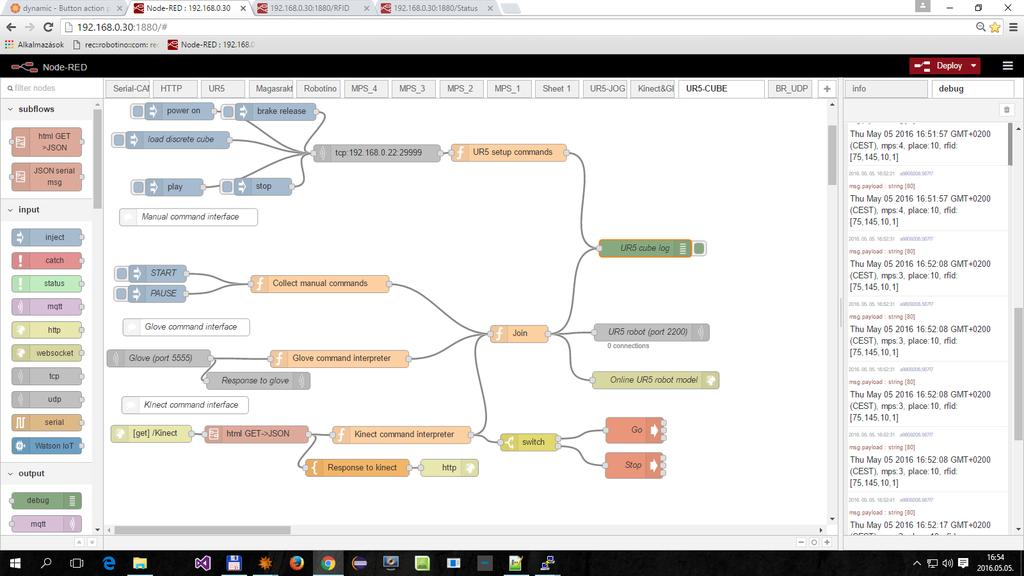Switch to the Robotino flow tab
Image resolution: width=1024 pixels, height=576 pixels.
320,89
